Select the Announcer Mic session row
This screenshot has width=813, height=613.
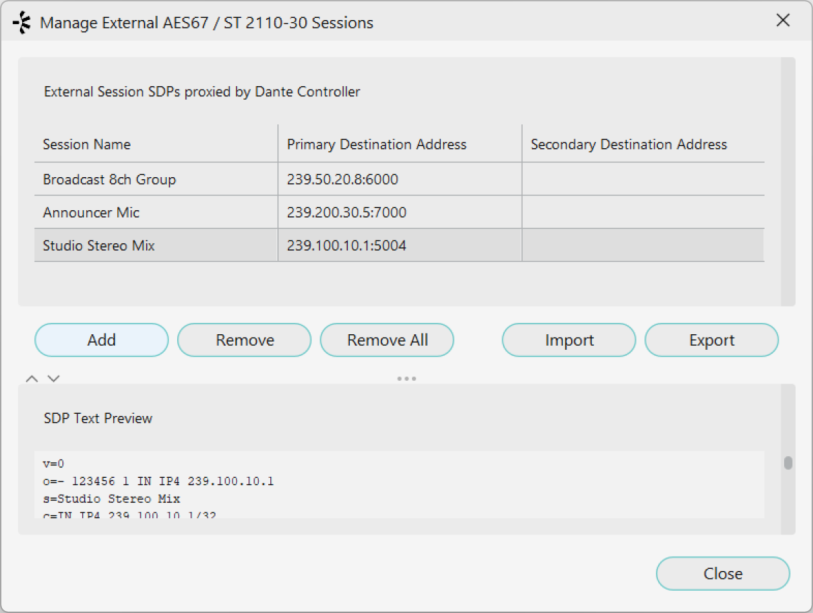(x=91, y=213)
